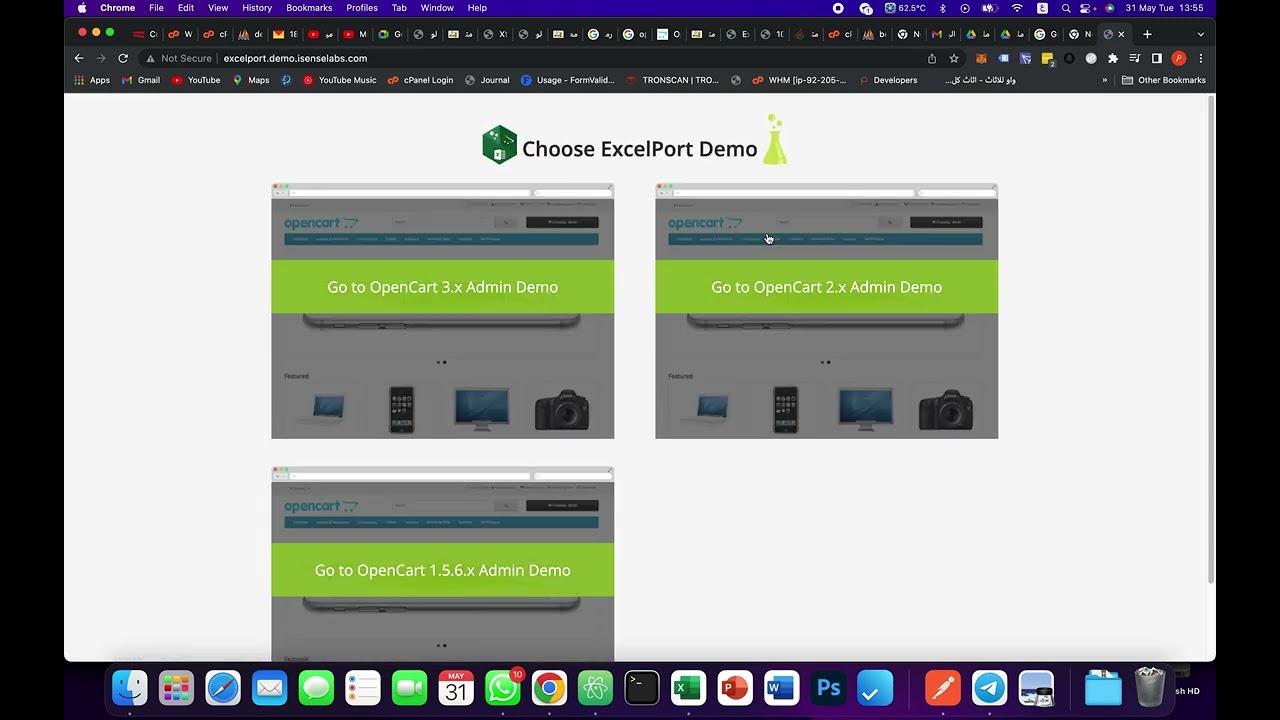The image size is (1280, 720).
Task: Open the MetaMask fox extension
Action: [981, 58]
